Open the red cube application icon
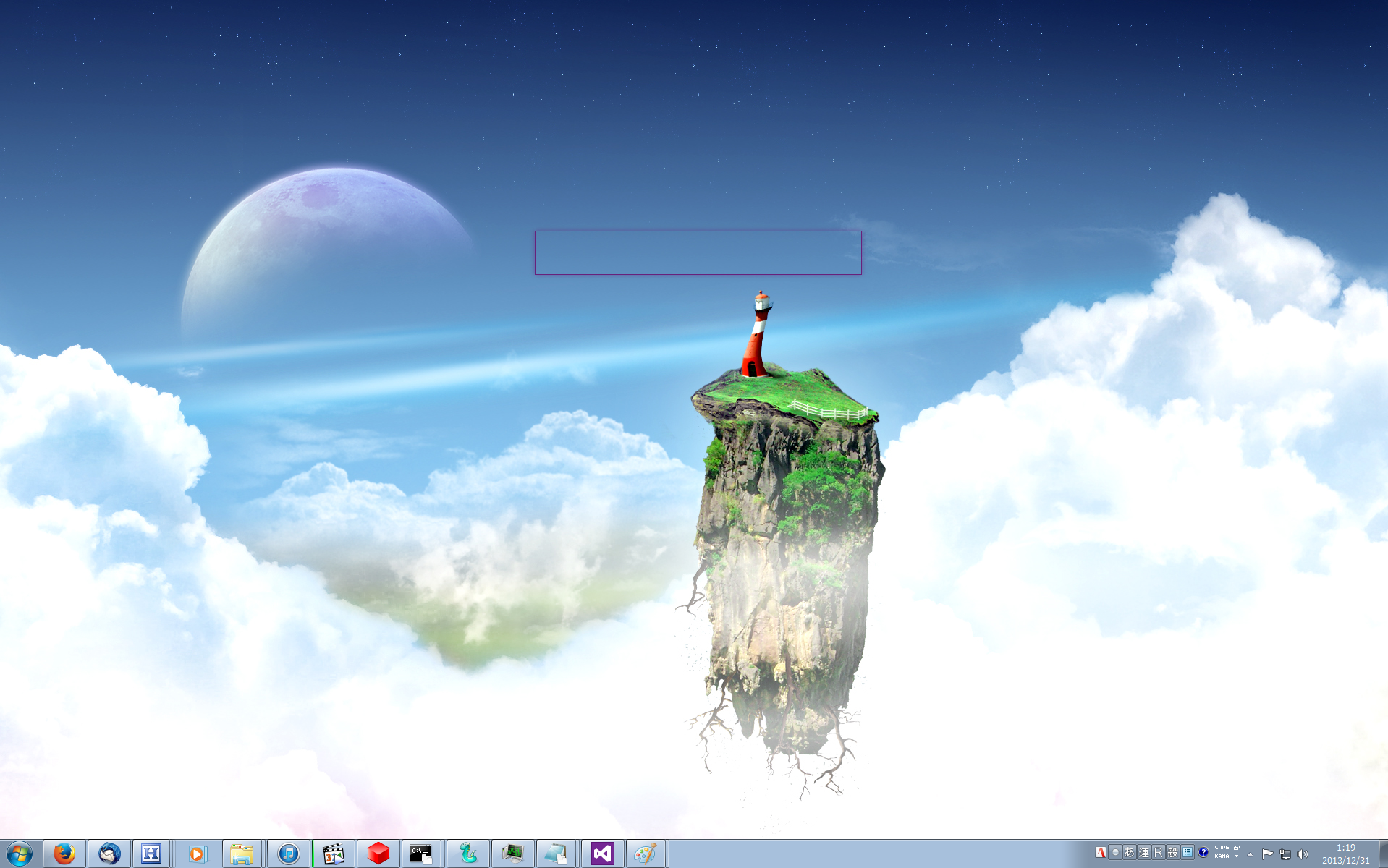 point(378,854)
